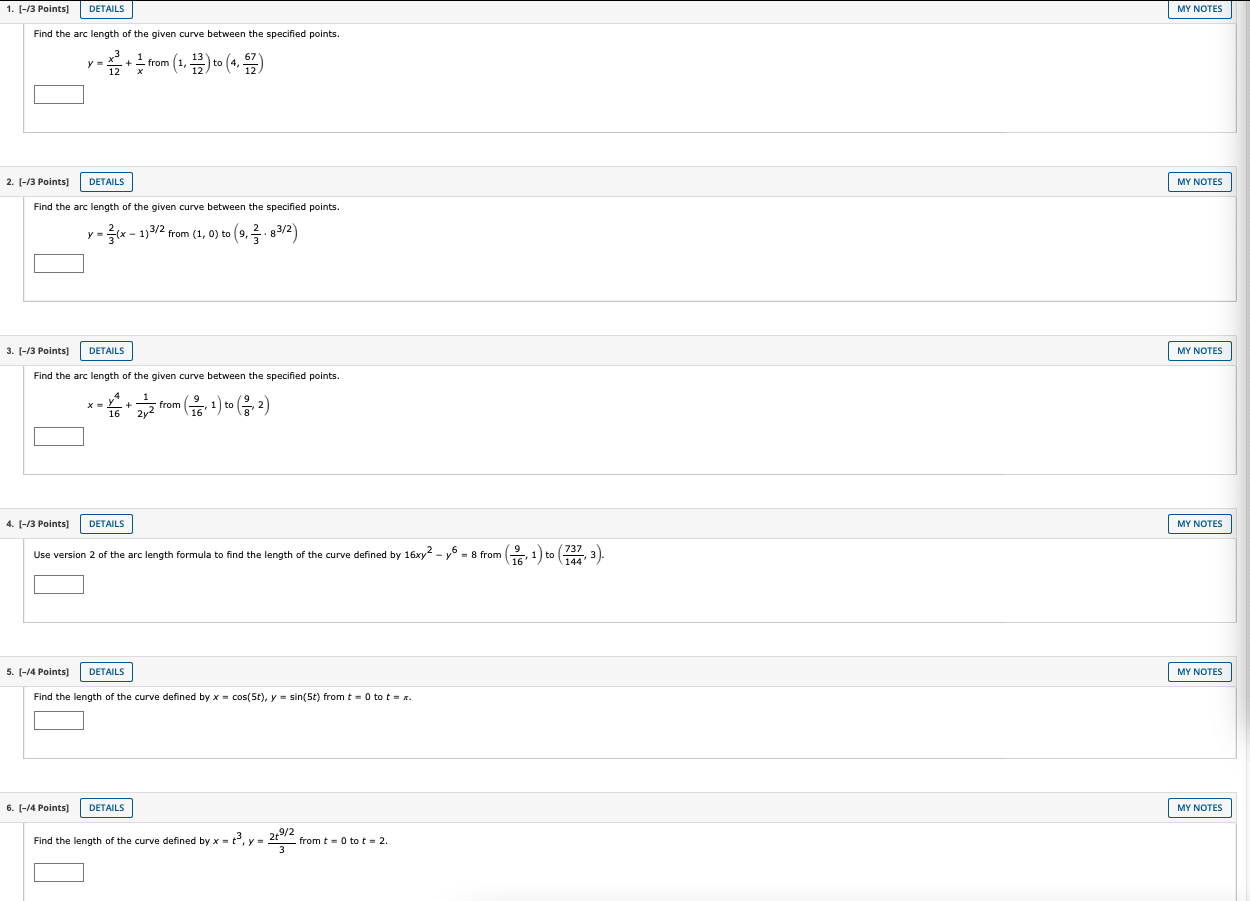Open DETAILS for question 3
Viewport: 1250px width, 901px height.
(106, 350)
